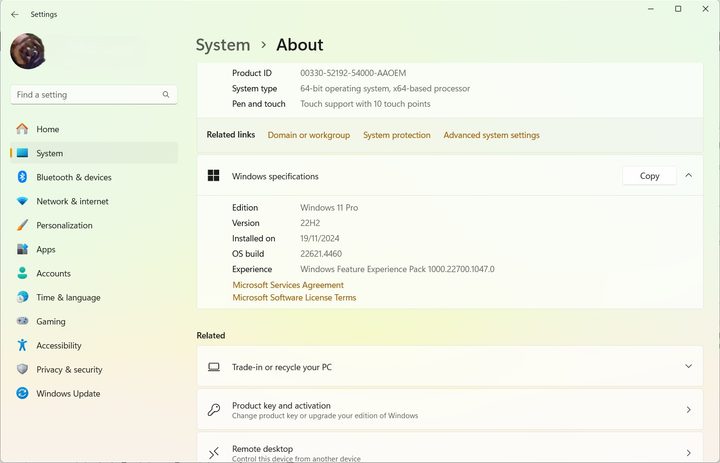Click the Gaming controller icon

click(22, 321)
